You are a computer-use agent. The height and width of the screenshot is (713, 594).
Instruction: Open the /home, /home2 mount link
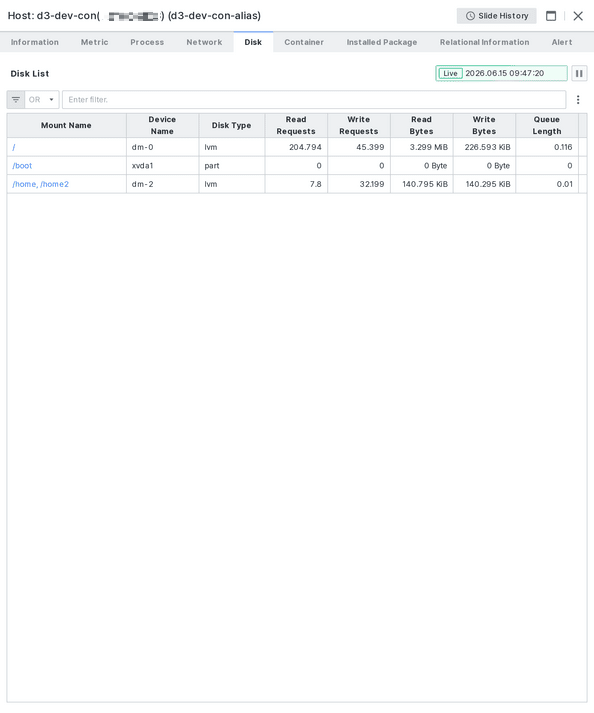point(40,184)
